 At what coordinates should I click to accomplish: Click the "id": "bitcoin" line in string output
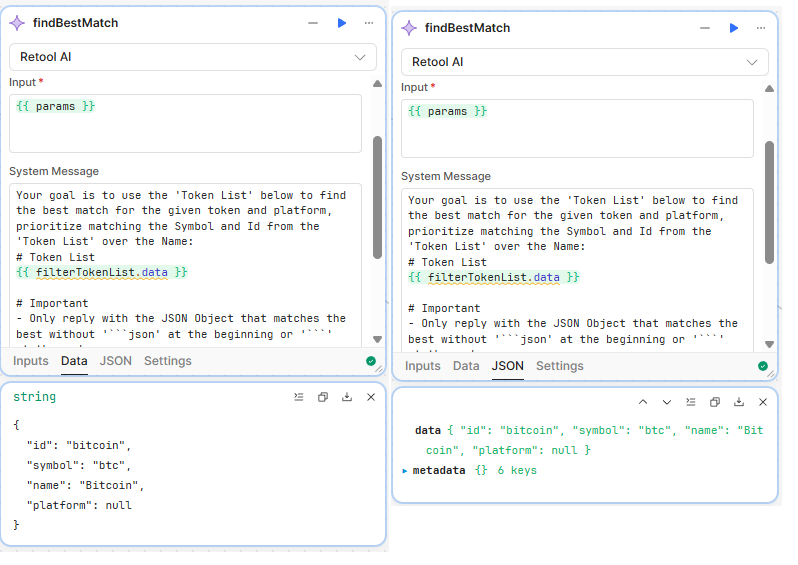tap(79, 446)
